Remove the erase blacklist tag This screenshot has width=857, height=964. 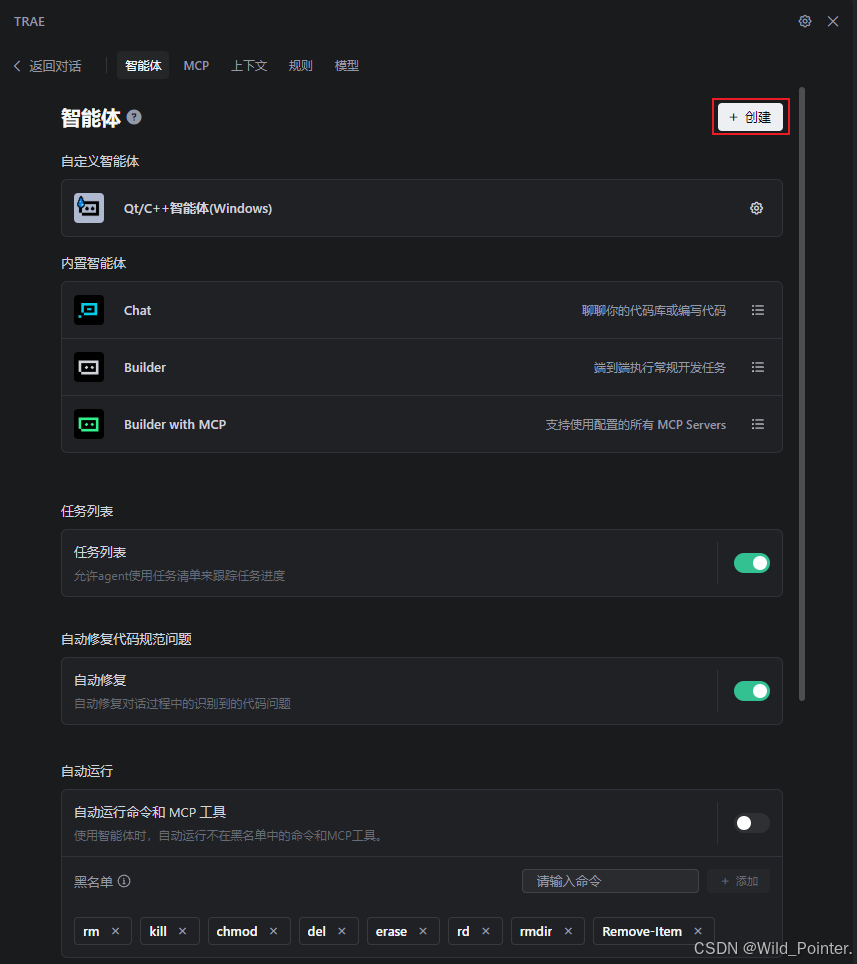click(423, 931)
